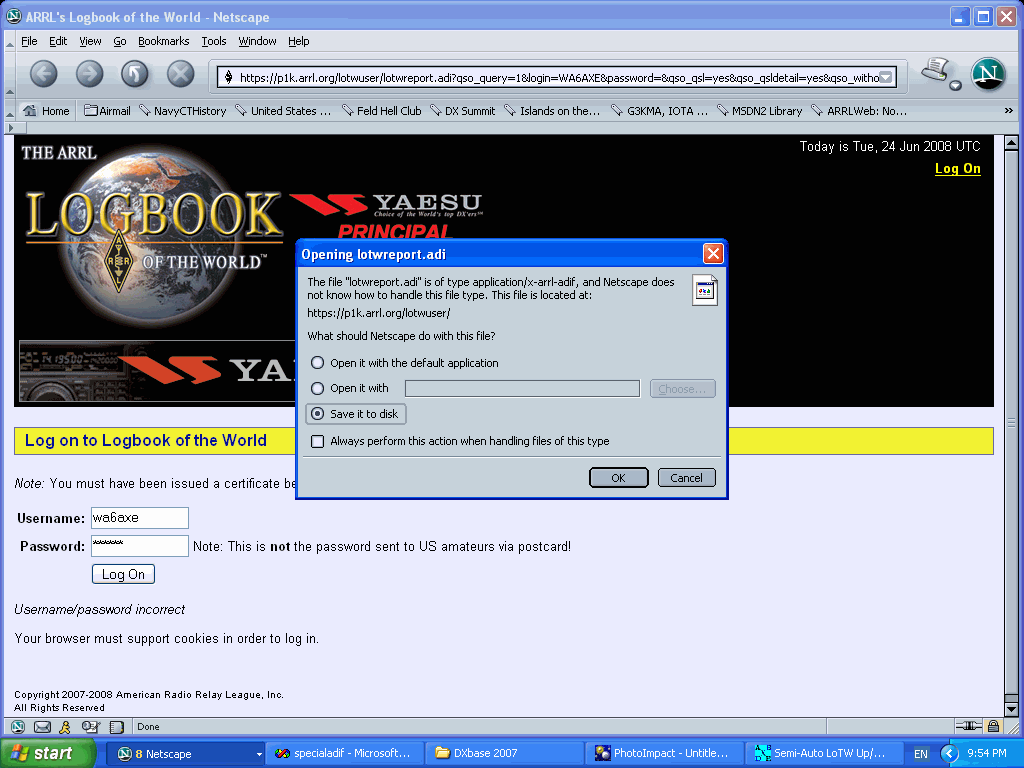
Task: Switch to DXbase 2007 taskbar window
Action: click(x=505, y=753)
